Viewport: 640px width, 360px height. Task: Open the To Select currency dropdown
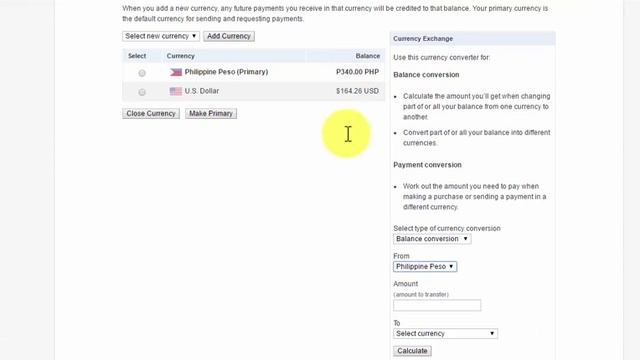pos(445,333)
